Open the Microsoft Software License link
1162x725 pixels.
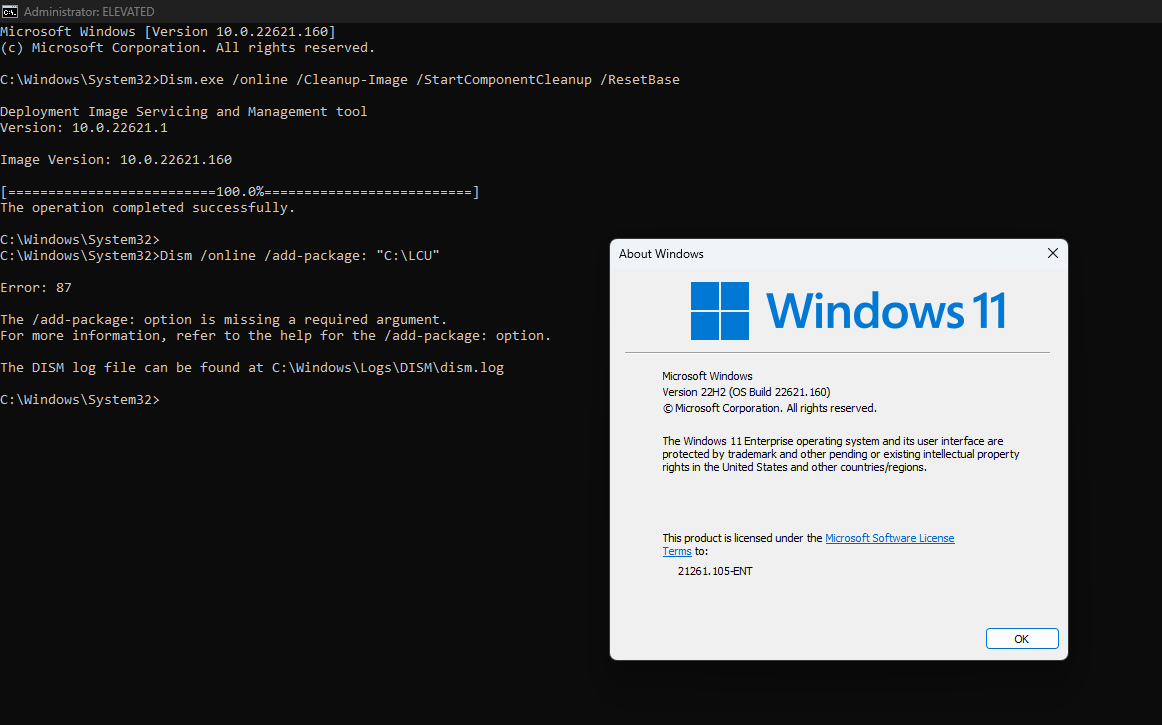coord(889,538)
